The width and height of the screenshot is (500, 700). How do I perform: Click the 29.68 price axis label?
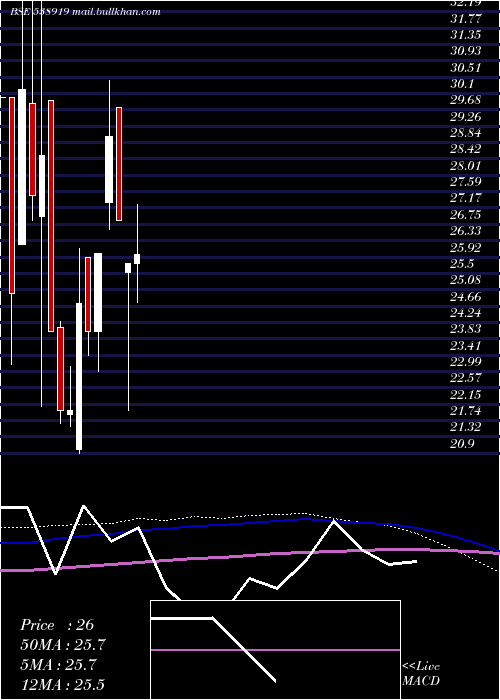pyautogui.click(x=467, y=100)
